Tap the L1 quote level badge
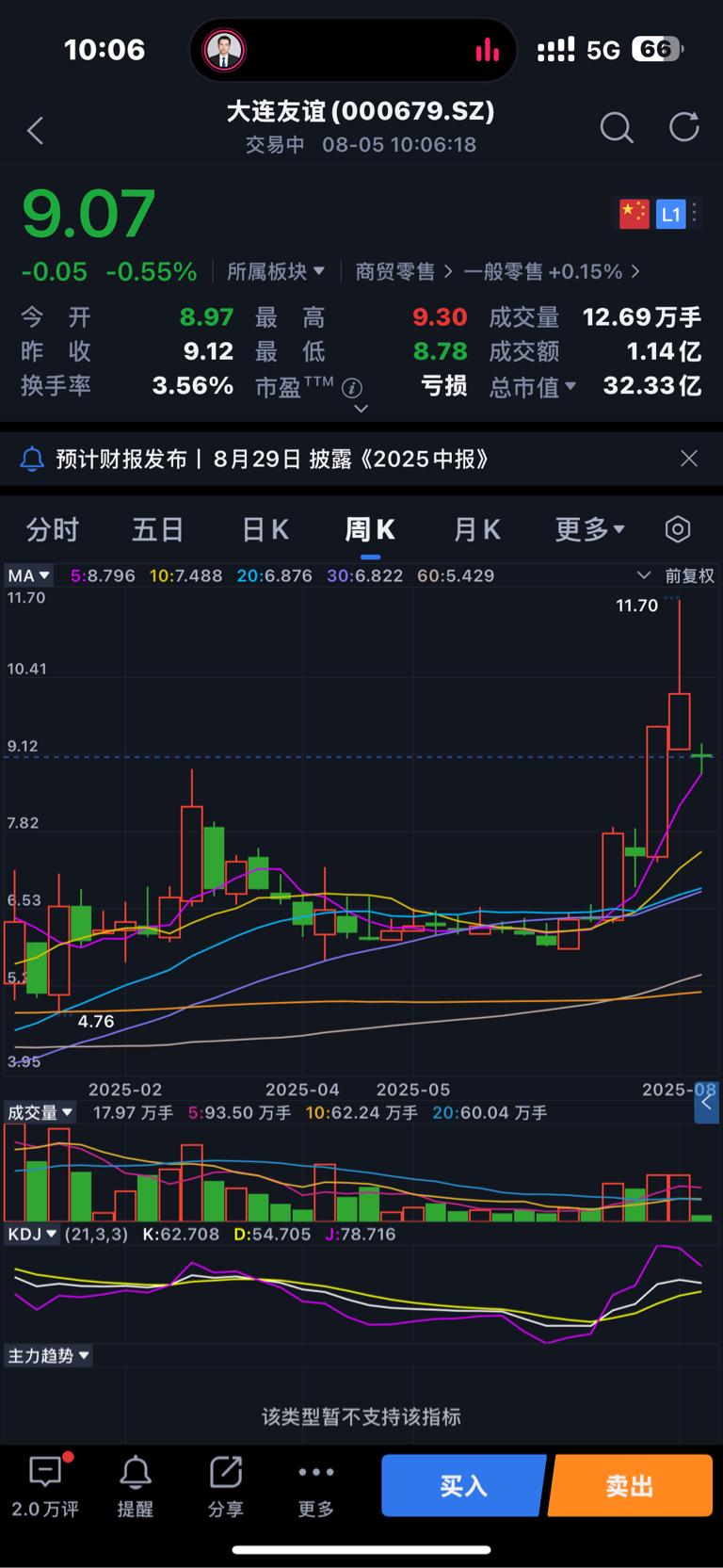Viewport: 723px width, 1568px height. 670,214
